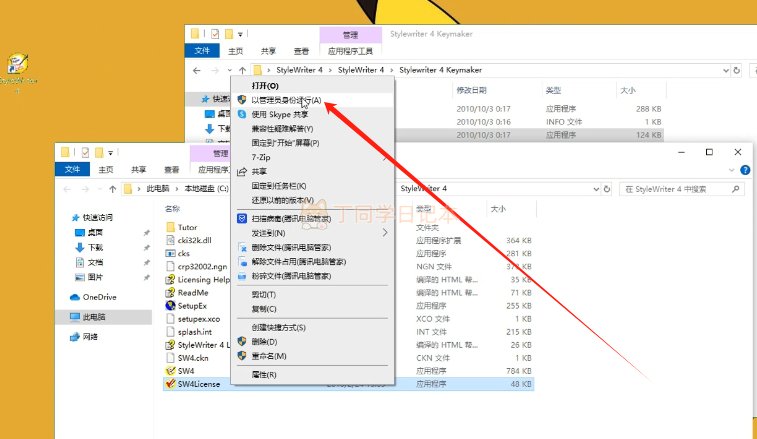Screen dimensions: 757x439
Task: Expand the ribbon using the chevron near Help
Action: pyautogui.click(x=731, y=170)
